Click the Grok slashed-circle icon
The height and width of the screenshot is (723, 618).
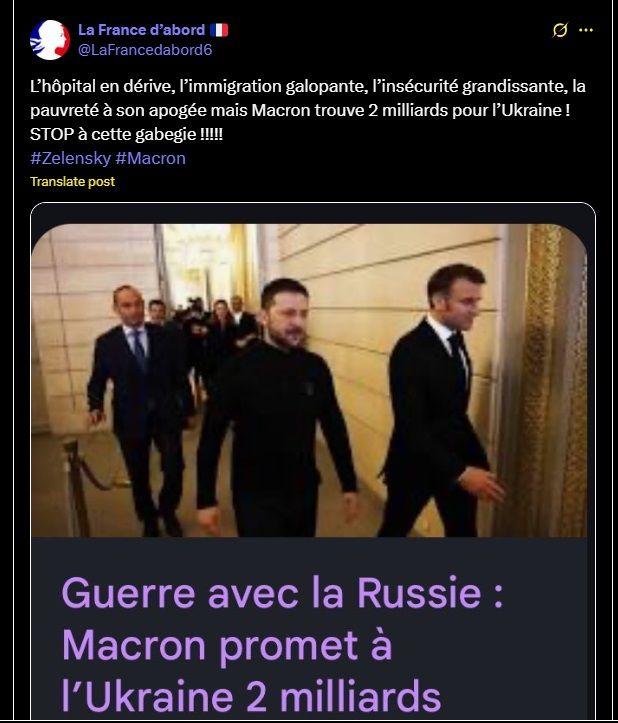559,30
